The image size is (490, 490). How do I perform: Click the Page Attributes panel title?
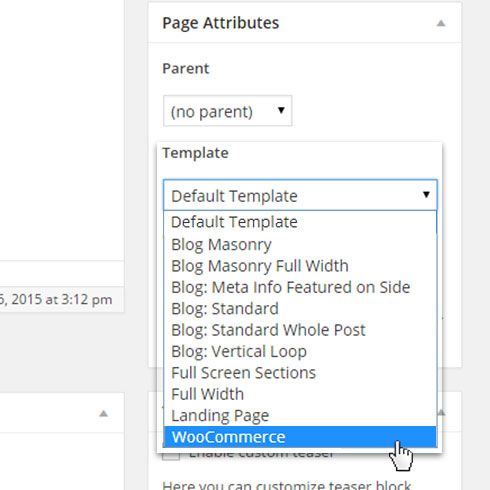221,23
